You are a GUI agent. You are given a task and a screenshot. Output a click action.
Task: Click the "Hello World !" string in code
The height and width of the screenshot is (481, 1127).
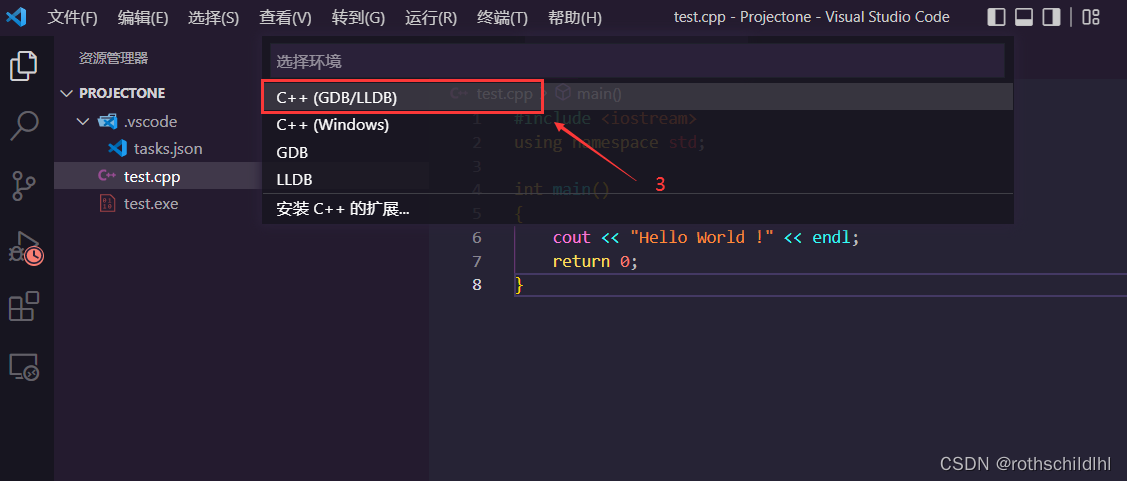click(x=702, y=237)
